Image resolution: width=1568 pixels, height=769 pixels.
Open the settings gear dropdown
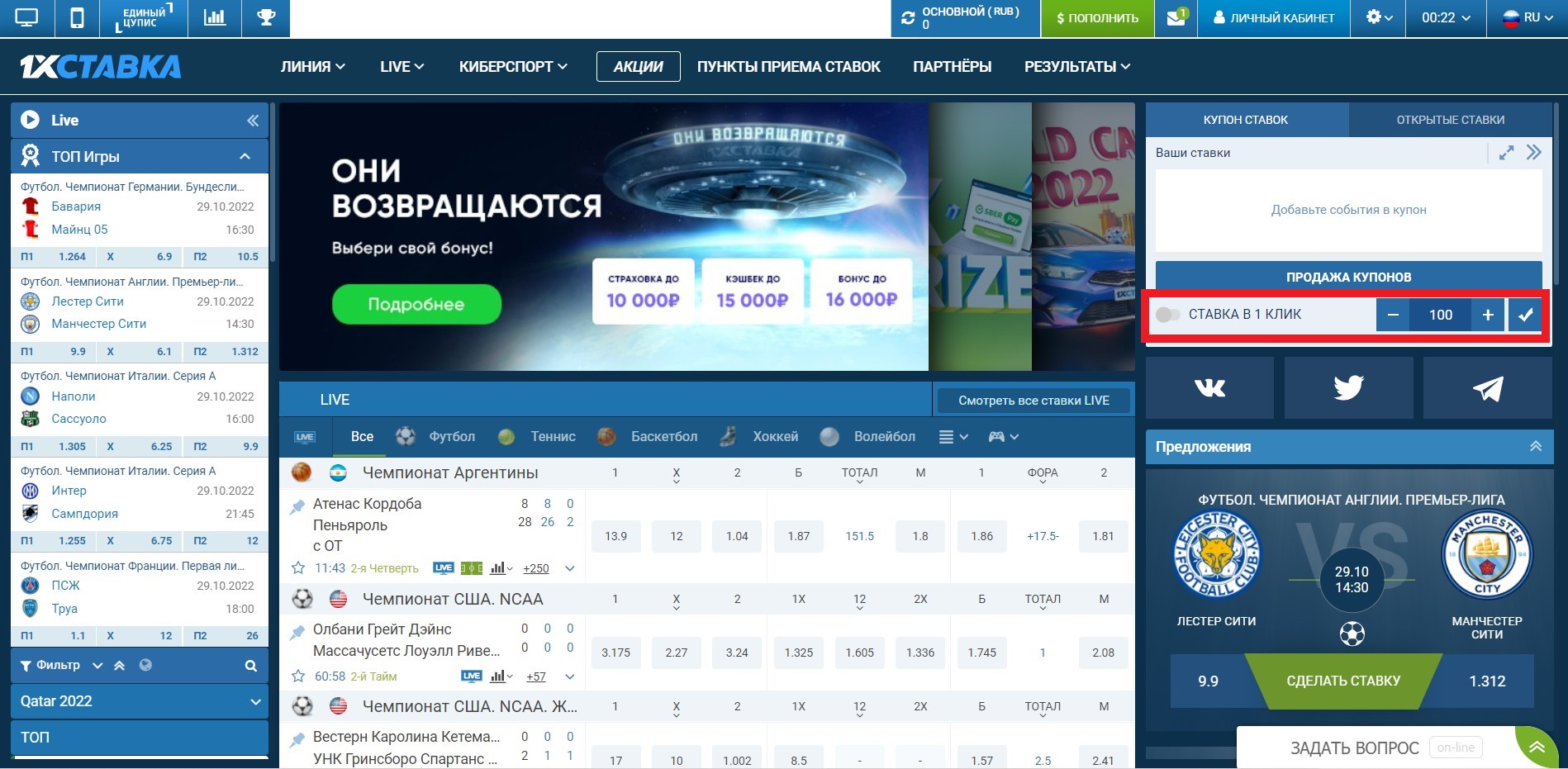(x=1379, y=18)
